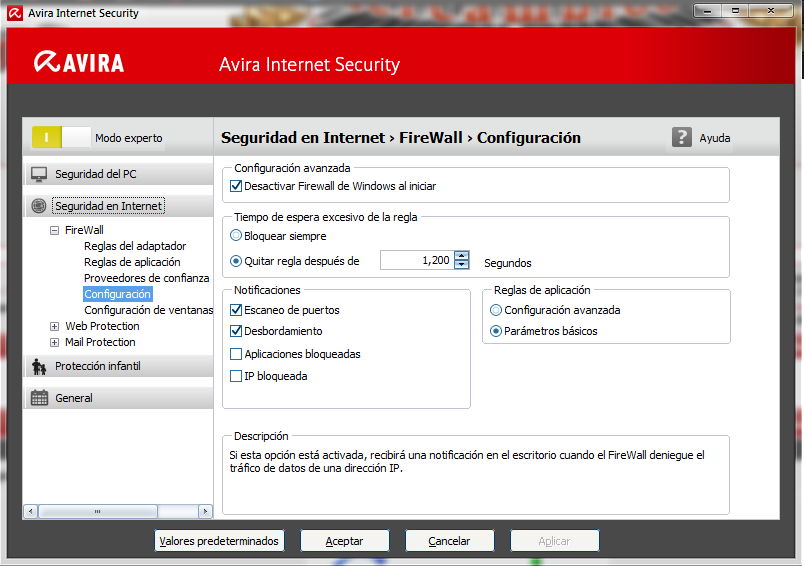Click the sidebar scroll right arrow
This screenshot has height=566, width=804.
click(x=206, y=511)
